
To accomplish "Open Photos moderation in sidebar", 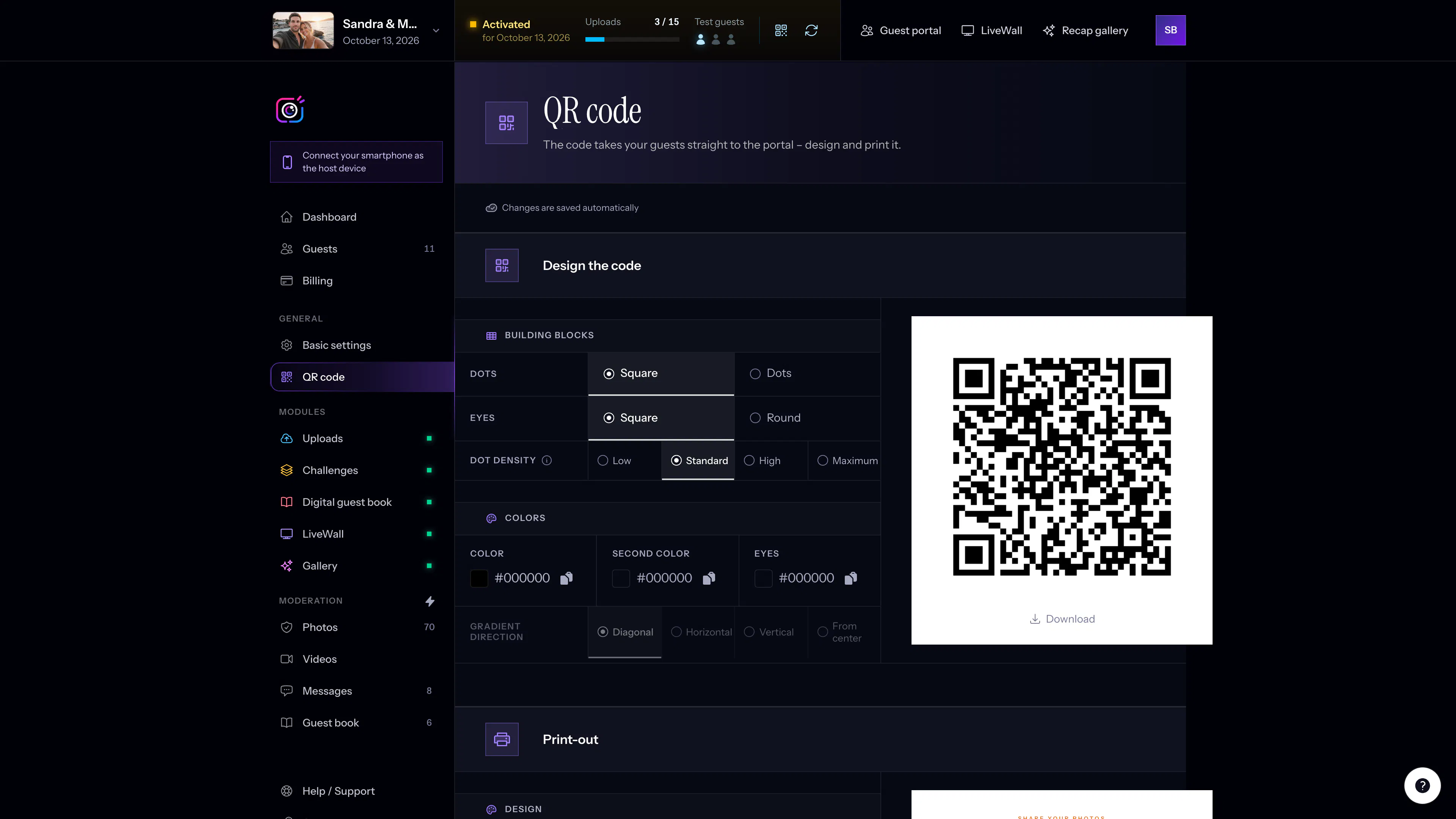I will point(357,628).
